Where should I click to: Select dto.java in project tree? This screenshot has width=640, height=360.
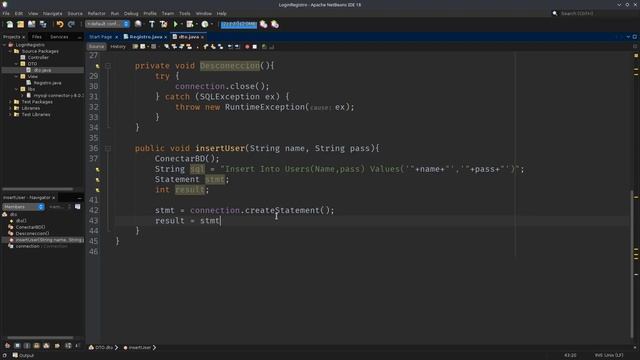pos(42,70)
